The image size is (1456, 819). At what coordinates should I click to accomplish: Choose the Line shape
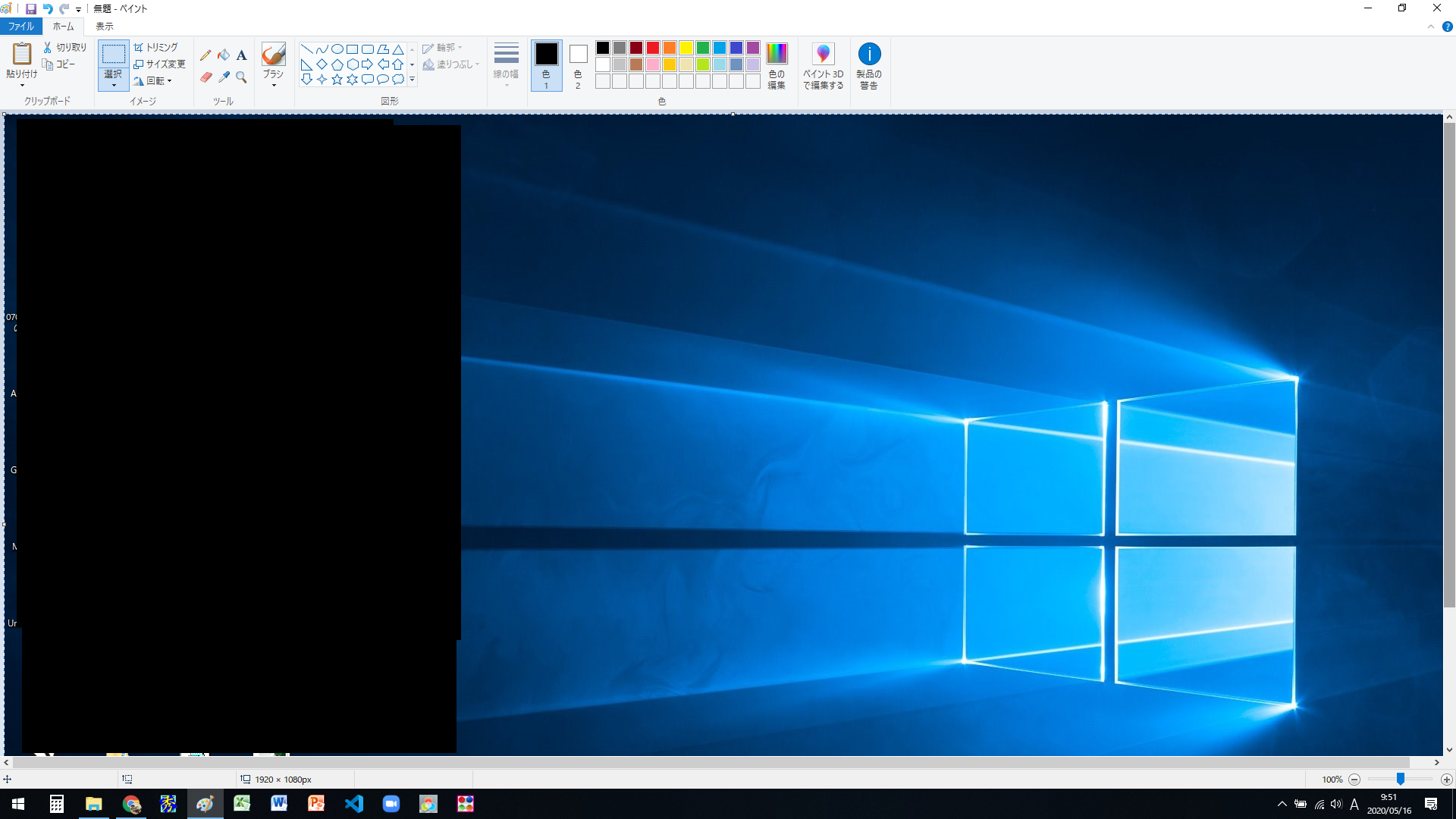pyautogui.click(x=307, y=49)
